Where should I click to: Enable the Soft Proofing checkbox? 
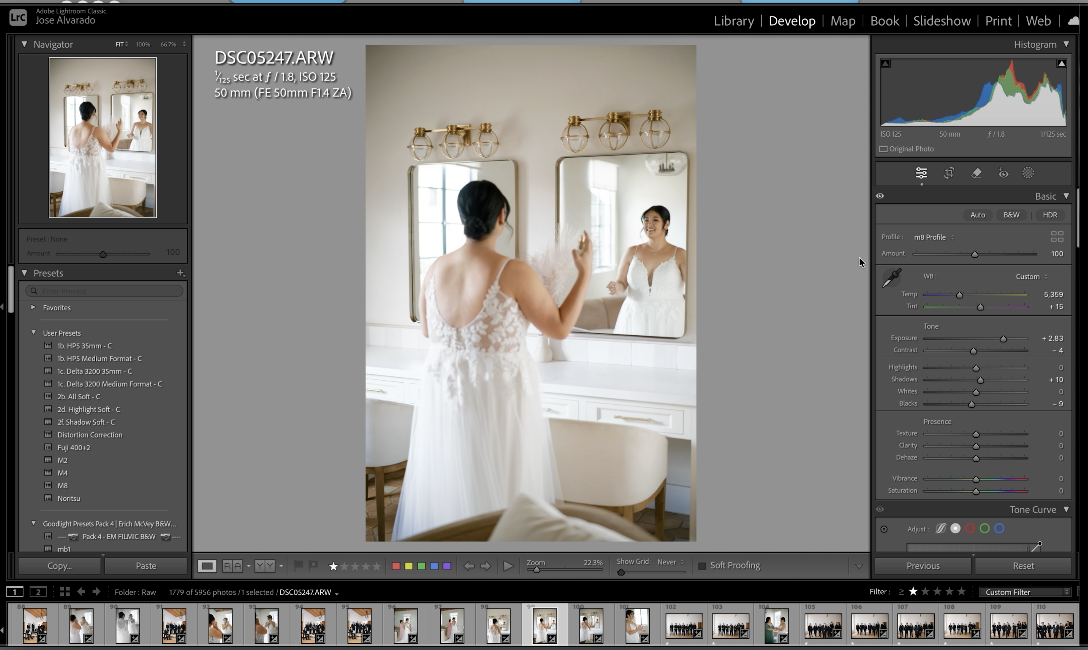(702, 566)
